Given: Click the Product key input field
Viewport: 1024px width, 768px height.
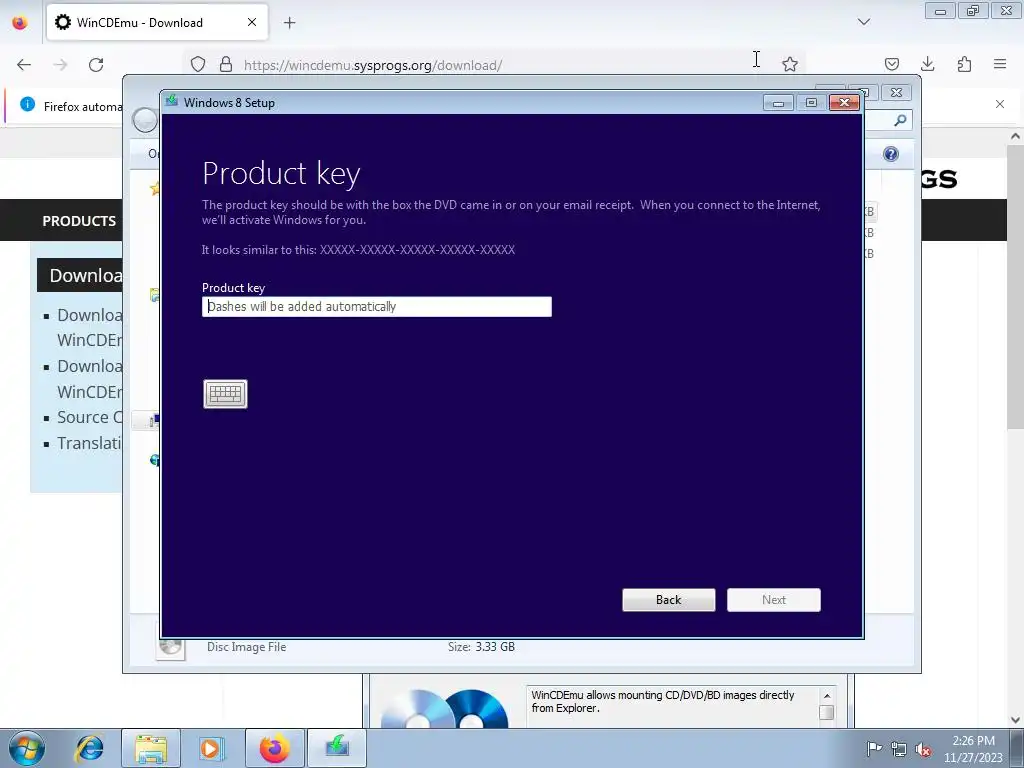Looking at the screenshot, I should 377,306.
